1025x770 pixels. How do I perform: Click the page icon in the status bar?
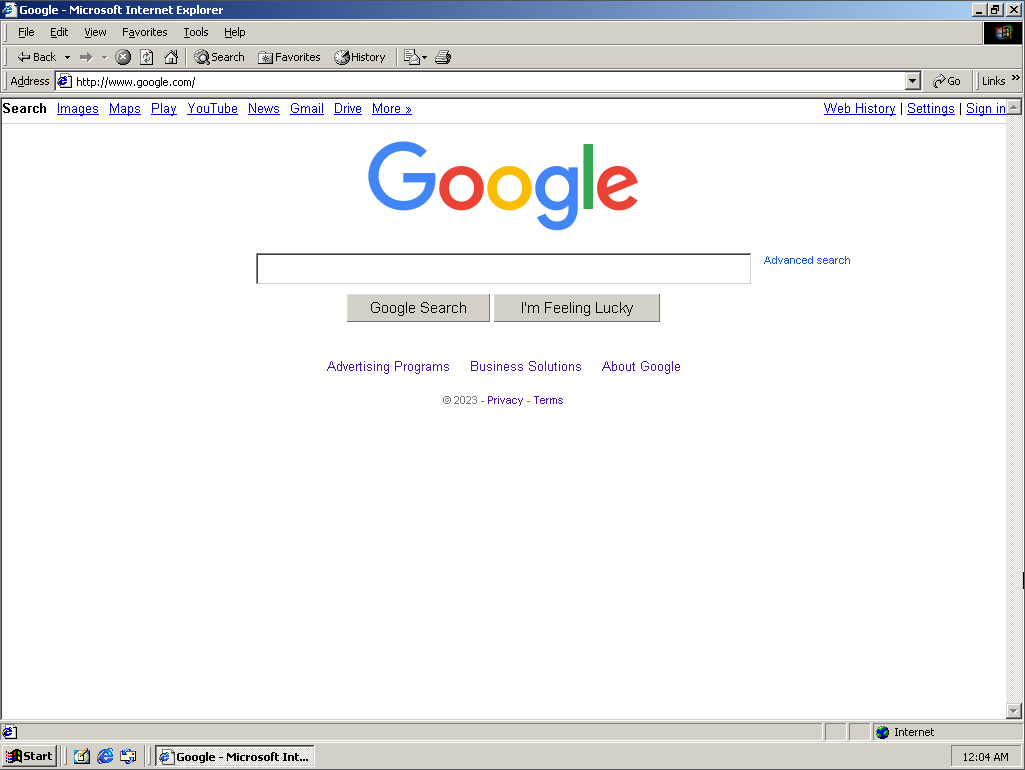pos(9,732)
